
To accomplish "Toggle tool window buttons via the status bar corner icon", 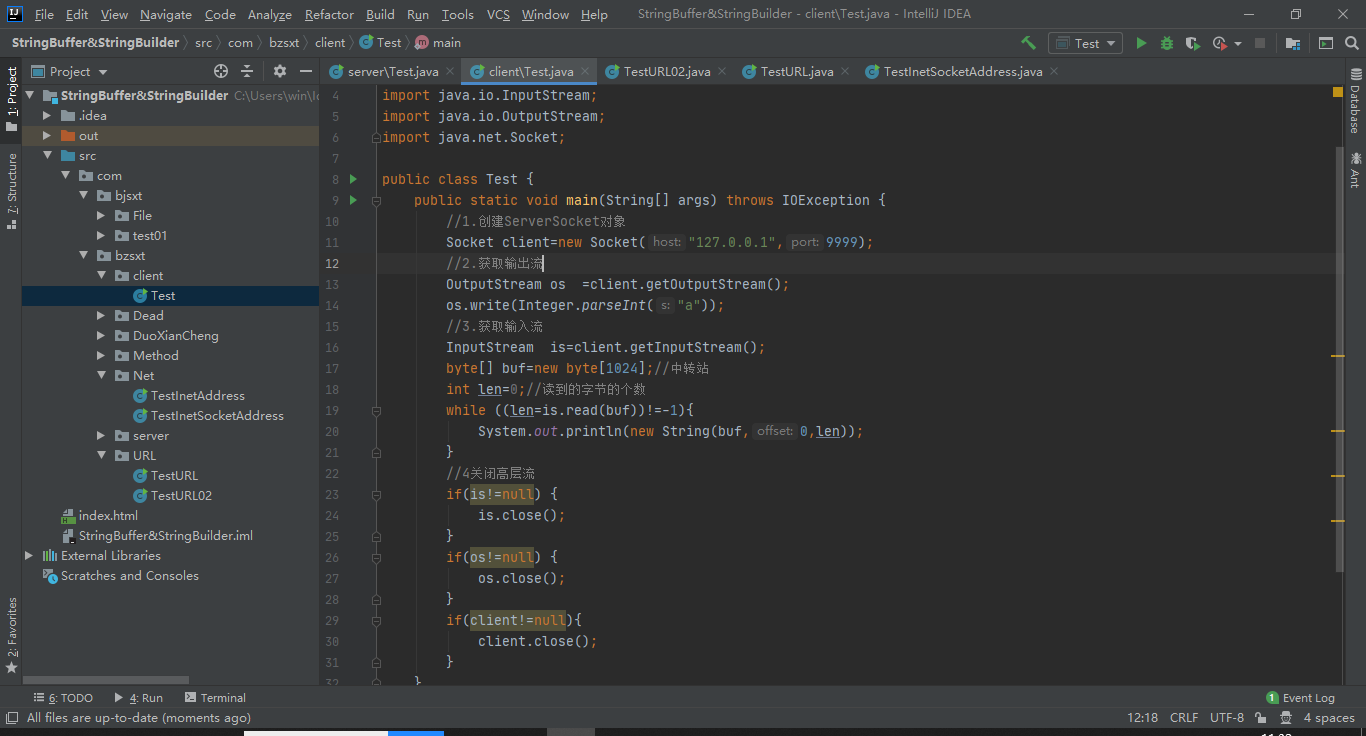I will [x=11, y=718].
